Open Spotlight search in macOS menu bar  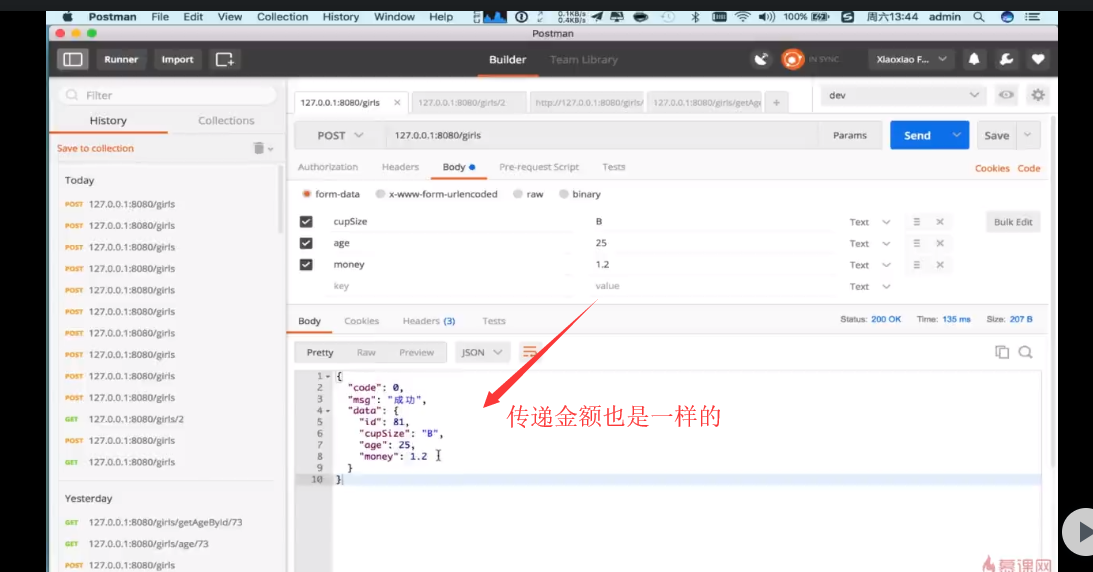coord(979,17)
